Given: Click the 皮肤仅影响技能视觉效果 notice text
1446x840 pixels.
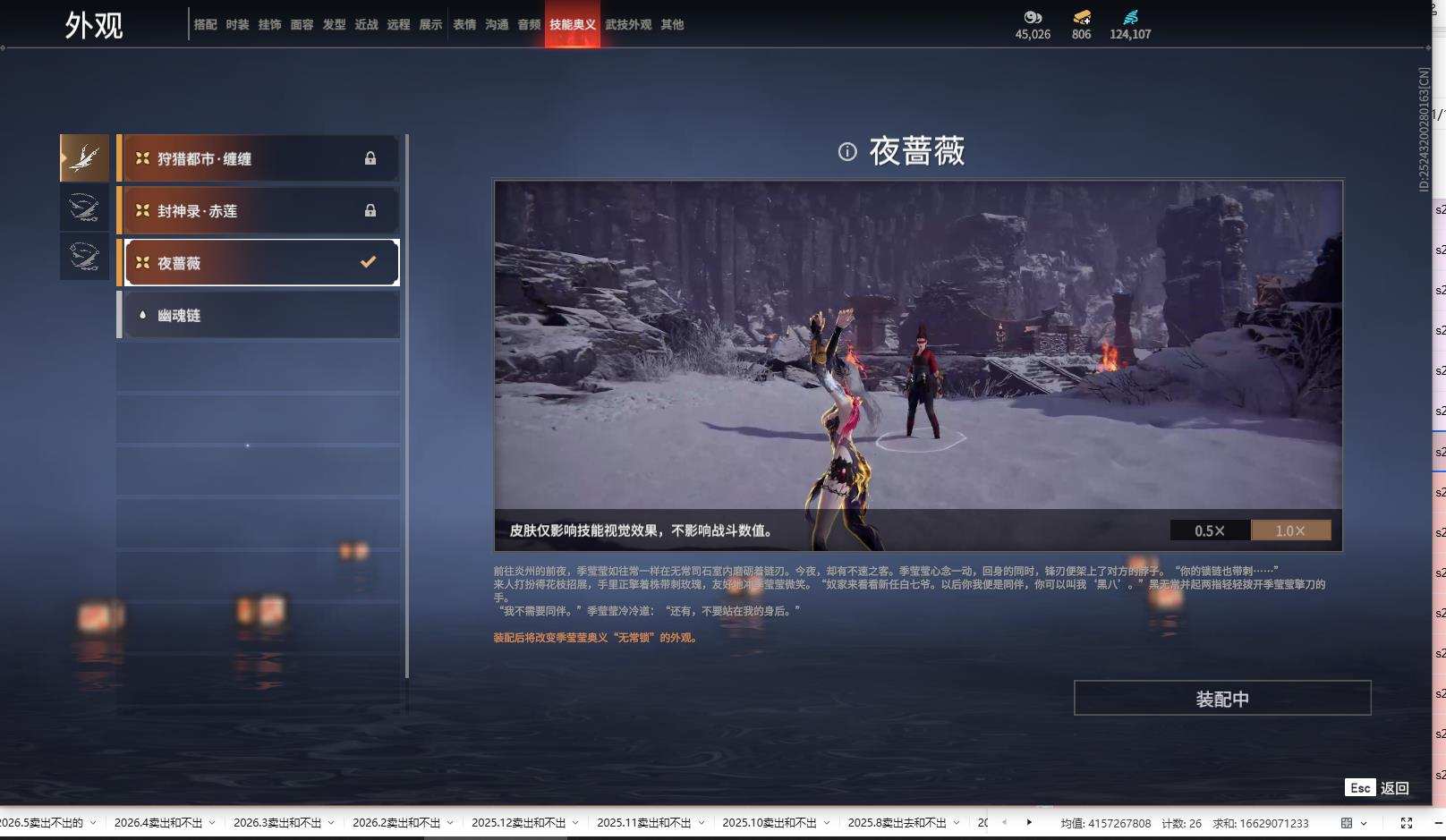Looking at the screenshot, I should click(x=642, y=530).
